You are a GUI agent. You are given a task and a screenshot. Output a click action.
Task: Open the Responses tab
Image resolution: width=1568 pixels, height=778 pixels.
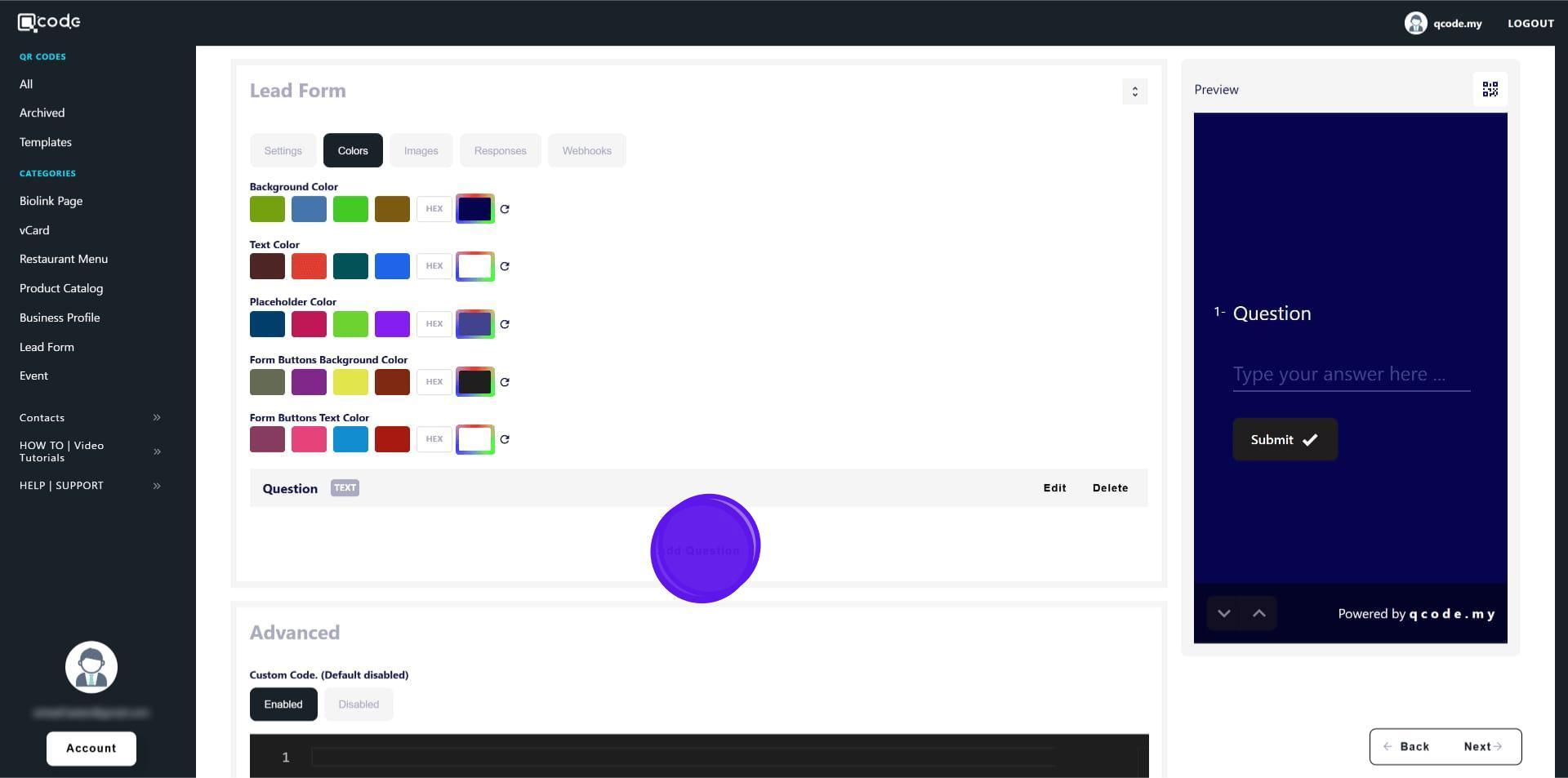[500, 151]
